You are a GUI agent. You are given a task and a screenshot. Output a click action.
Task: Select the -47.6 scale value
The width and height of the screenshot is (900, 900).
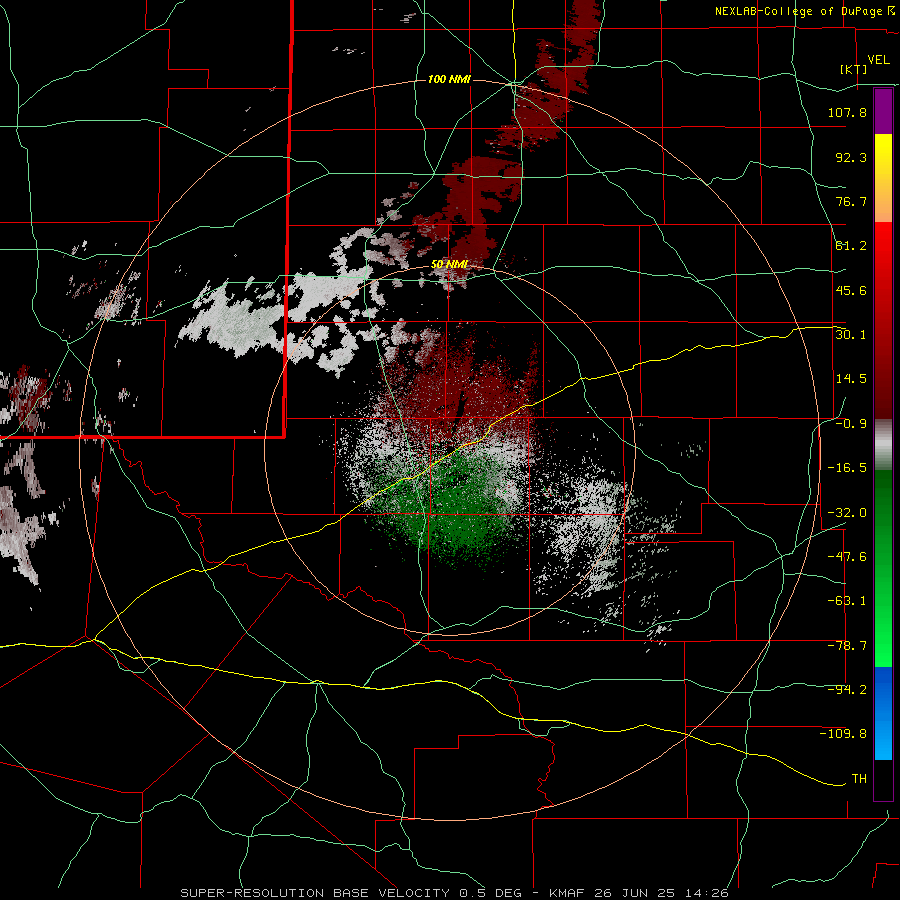pos(847,557)
